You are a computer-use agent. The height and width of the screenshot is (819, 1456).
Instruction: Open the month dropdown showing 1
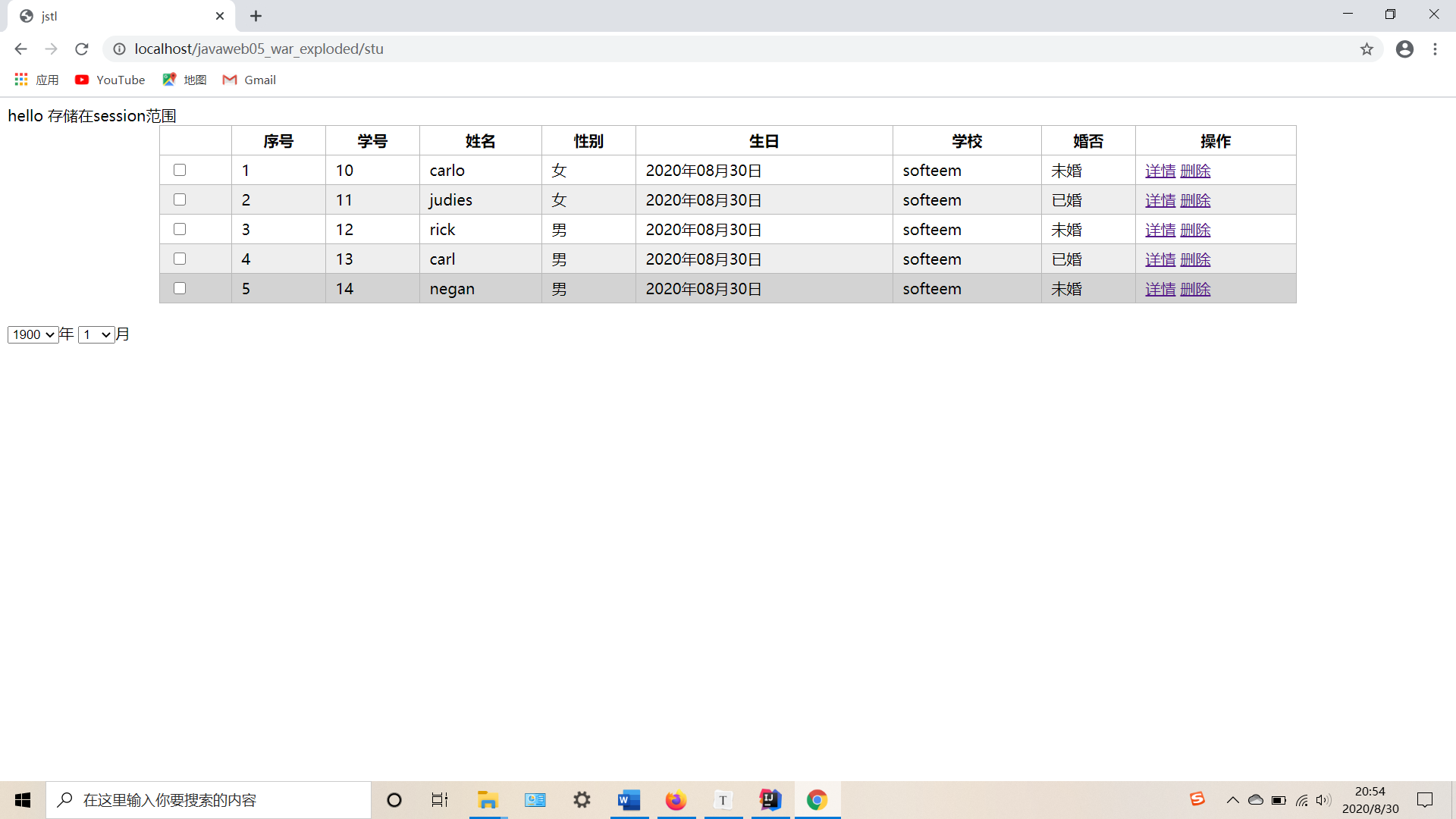coord(96,334)
